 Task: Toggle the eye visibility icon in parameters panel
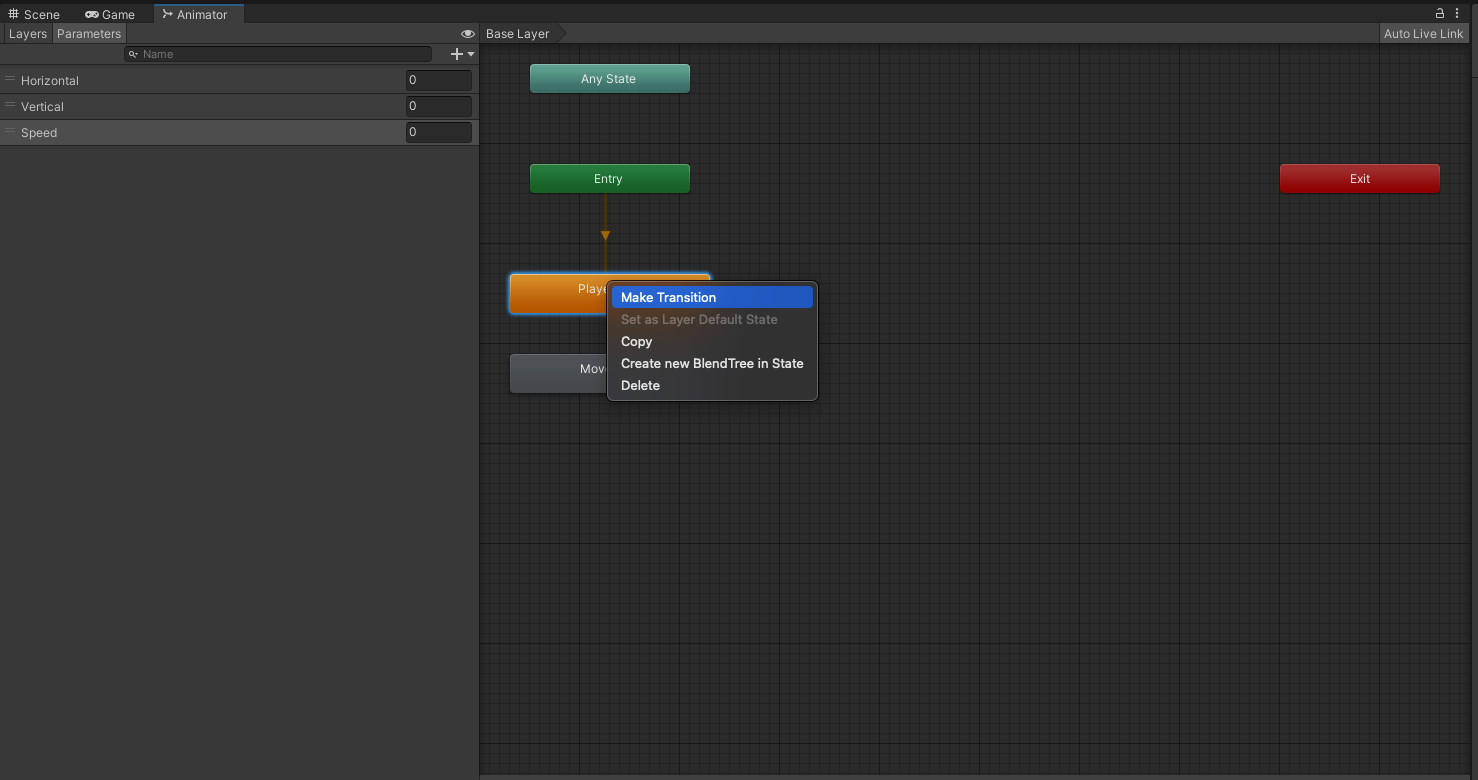point(467,34)
